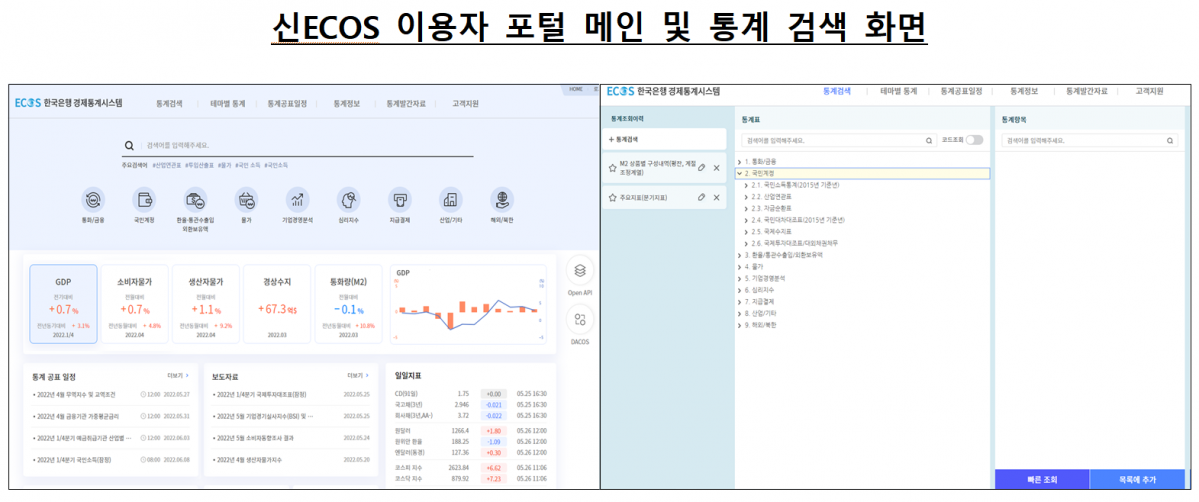The width and height of the screenshot is (1199, 502).
Task: Open the 지급결제 icon
Action: point(399,200)
